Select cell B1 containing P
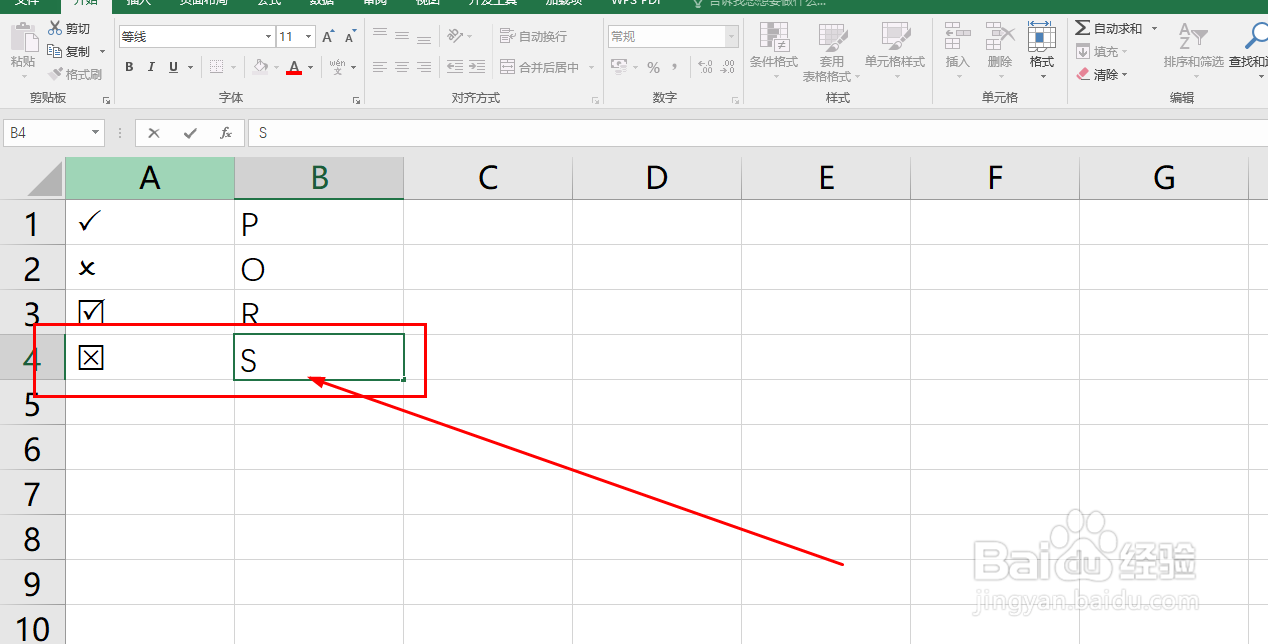Screen dimensions: 1268x644 319,222
